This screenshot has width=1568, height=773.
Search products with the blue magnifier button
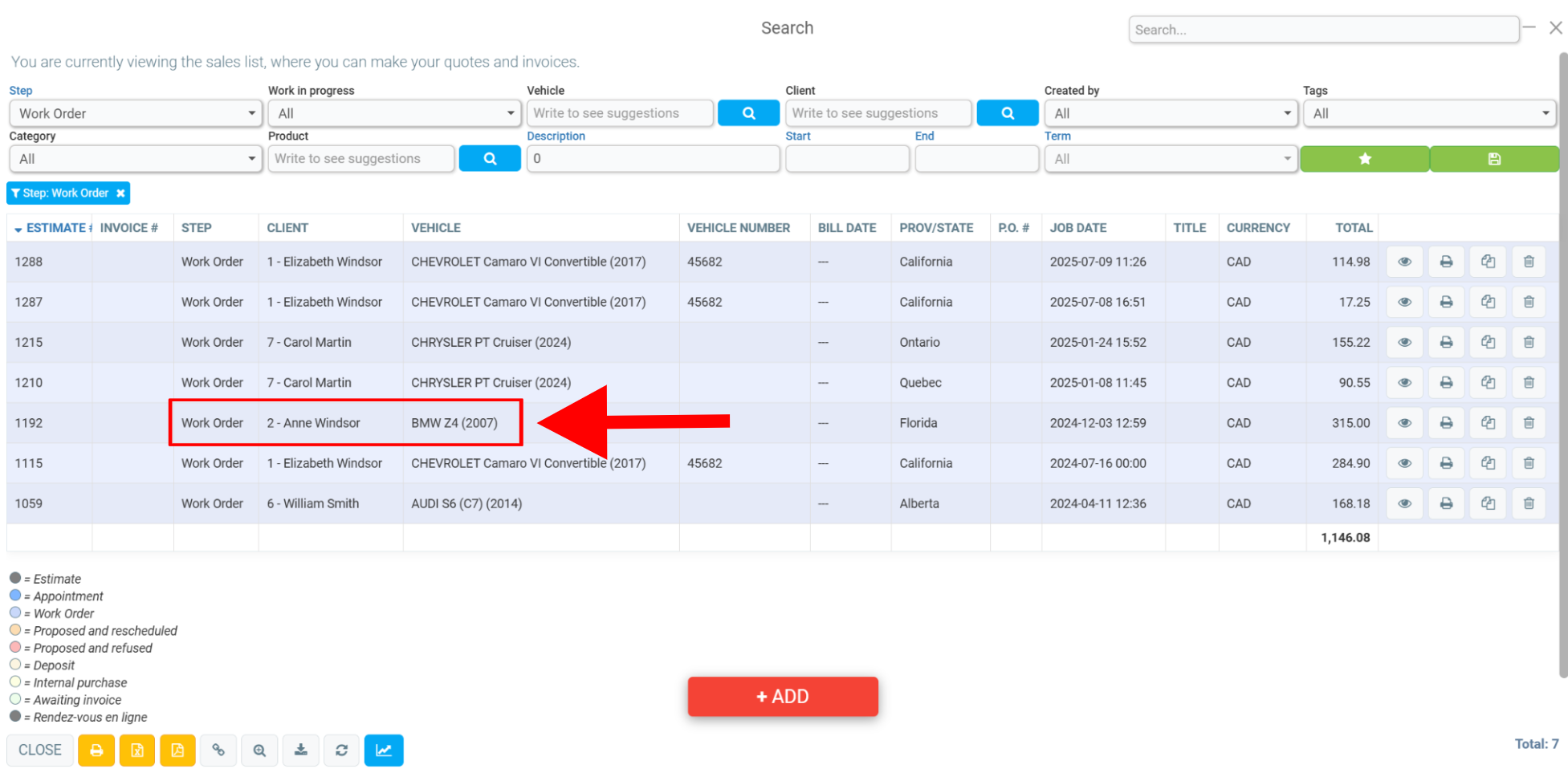490,159
